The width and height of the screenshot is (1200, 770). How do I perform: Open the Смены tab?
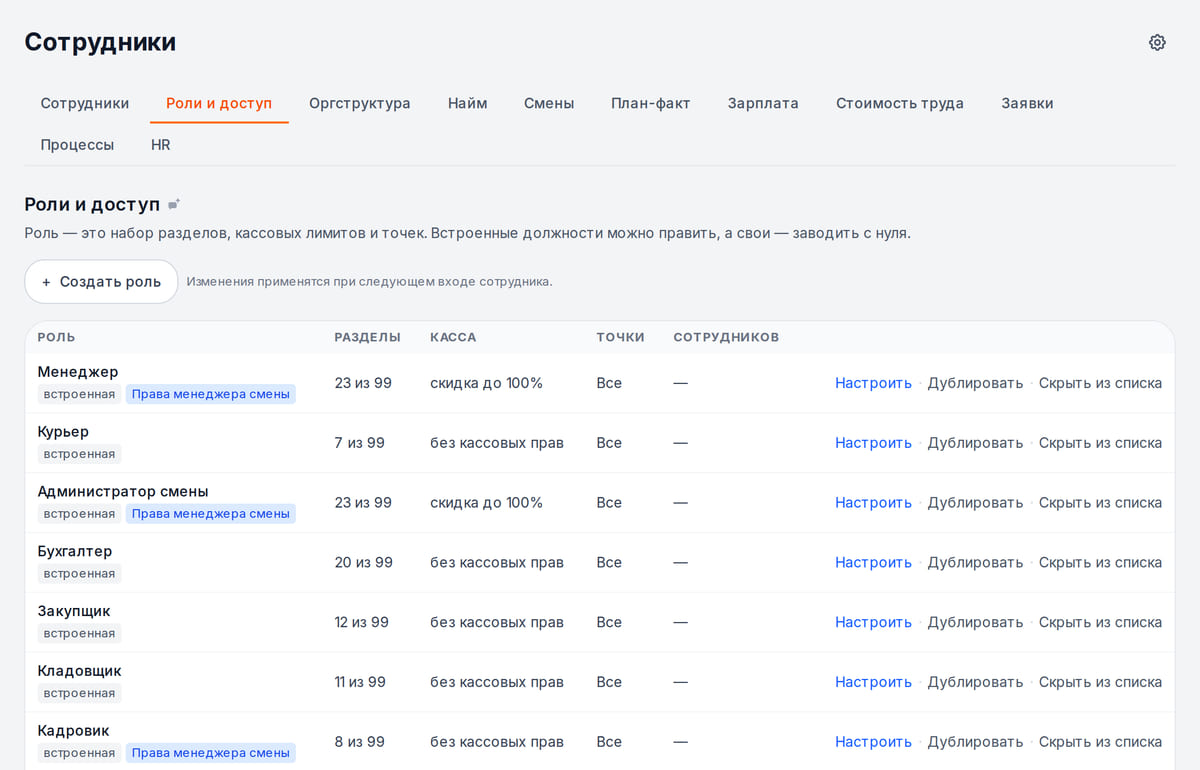[549, 103]
